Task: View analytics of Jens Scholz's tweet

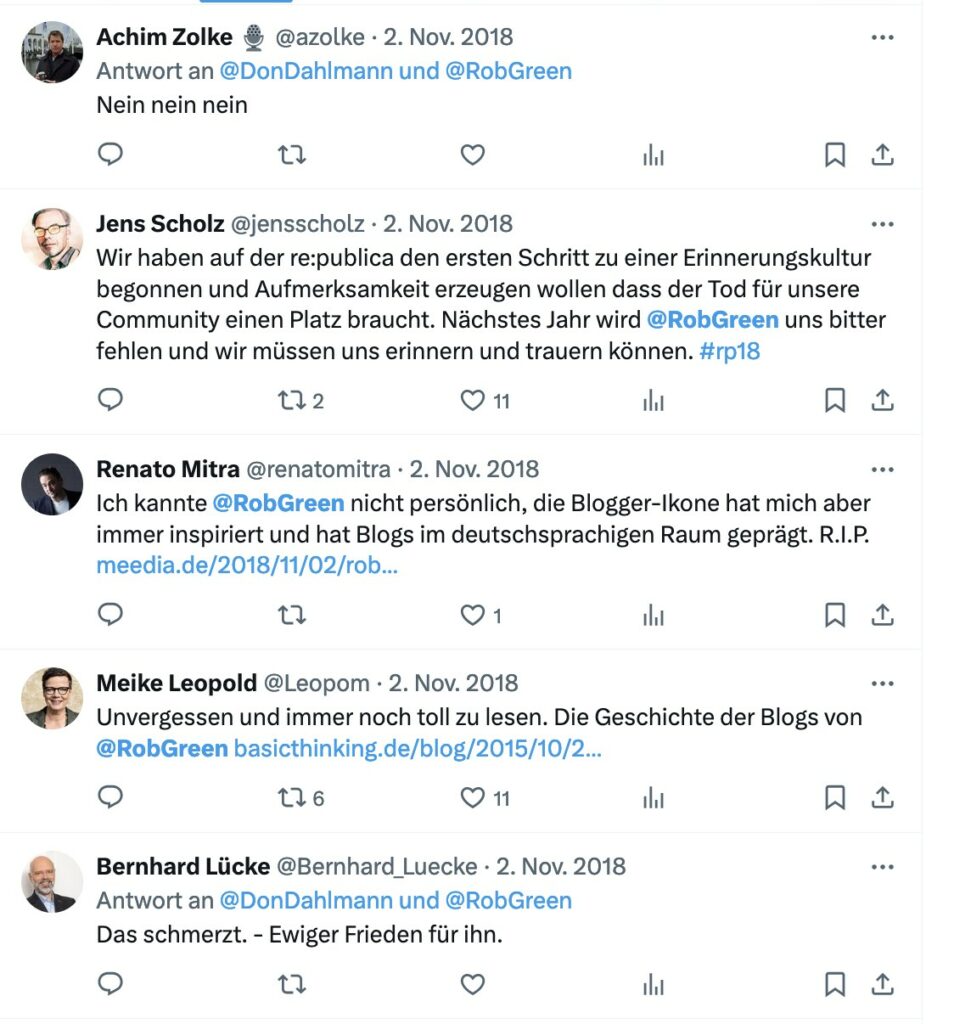Action: click(x=653, y=400)
